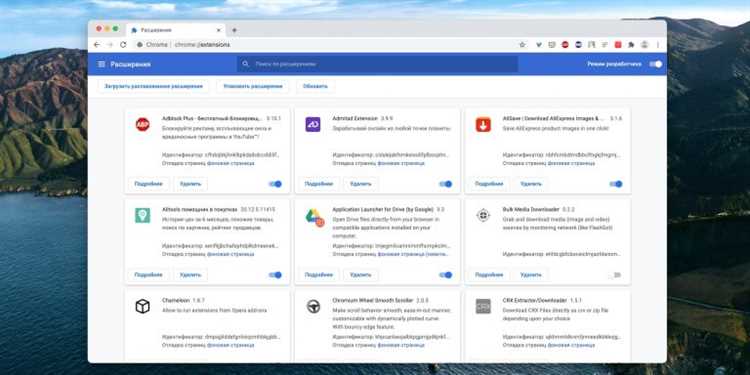
Task: Open the puzzle-piece extensions menu in the toolbar
Action: 631,44
